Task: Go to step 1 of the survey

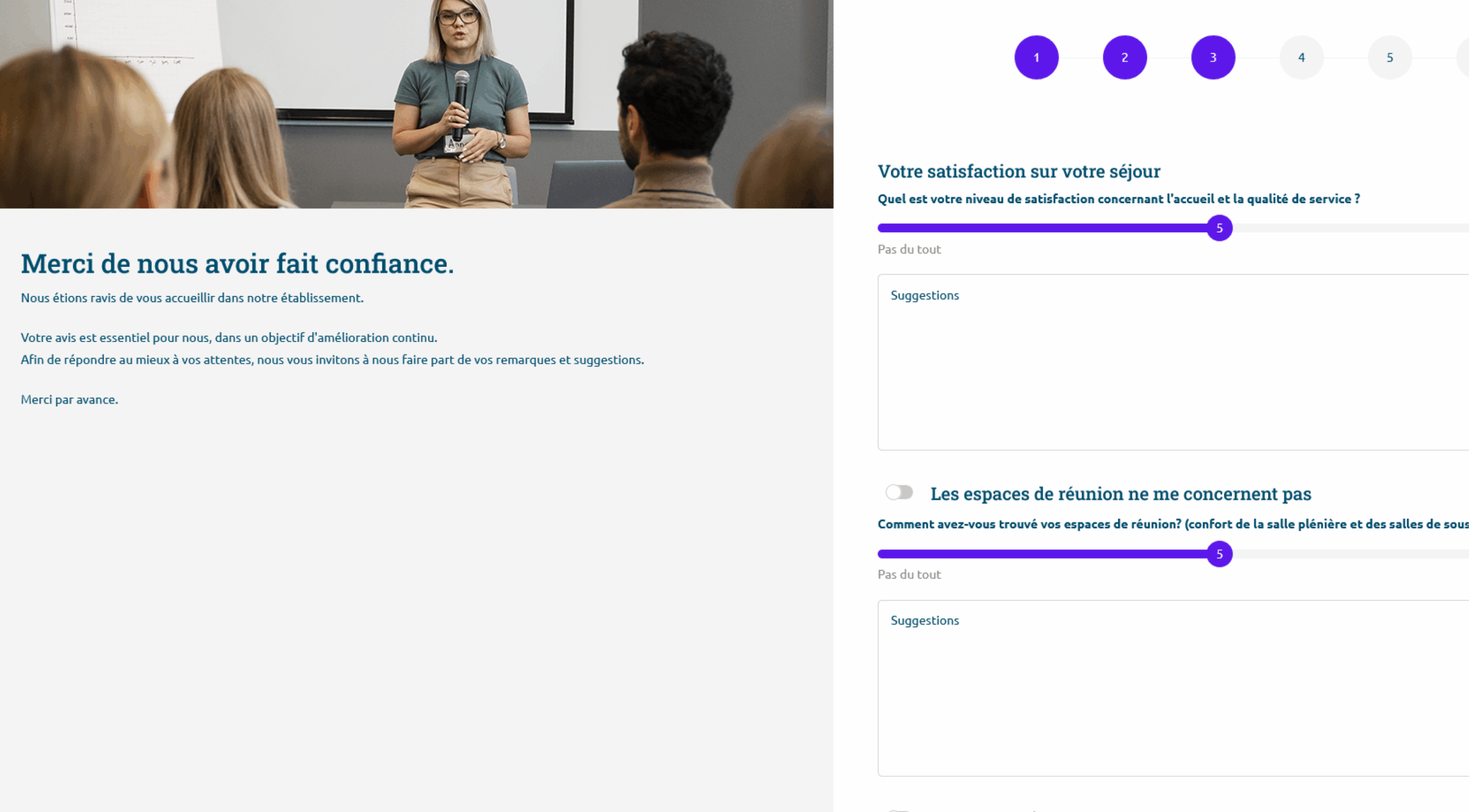Action: 1036,57
